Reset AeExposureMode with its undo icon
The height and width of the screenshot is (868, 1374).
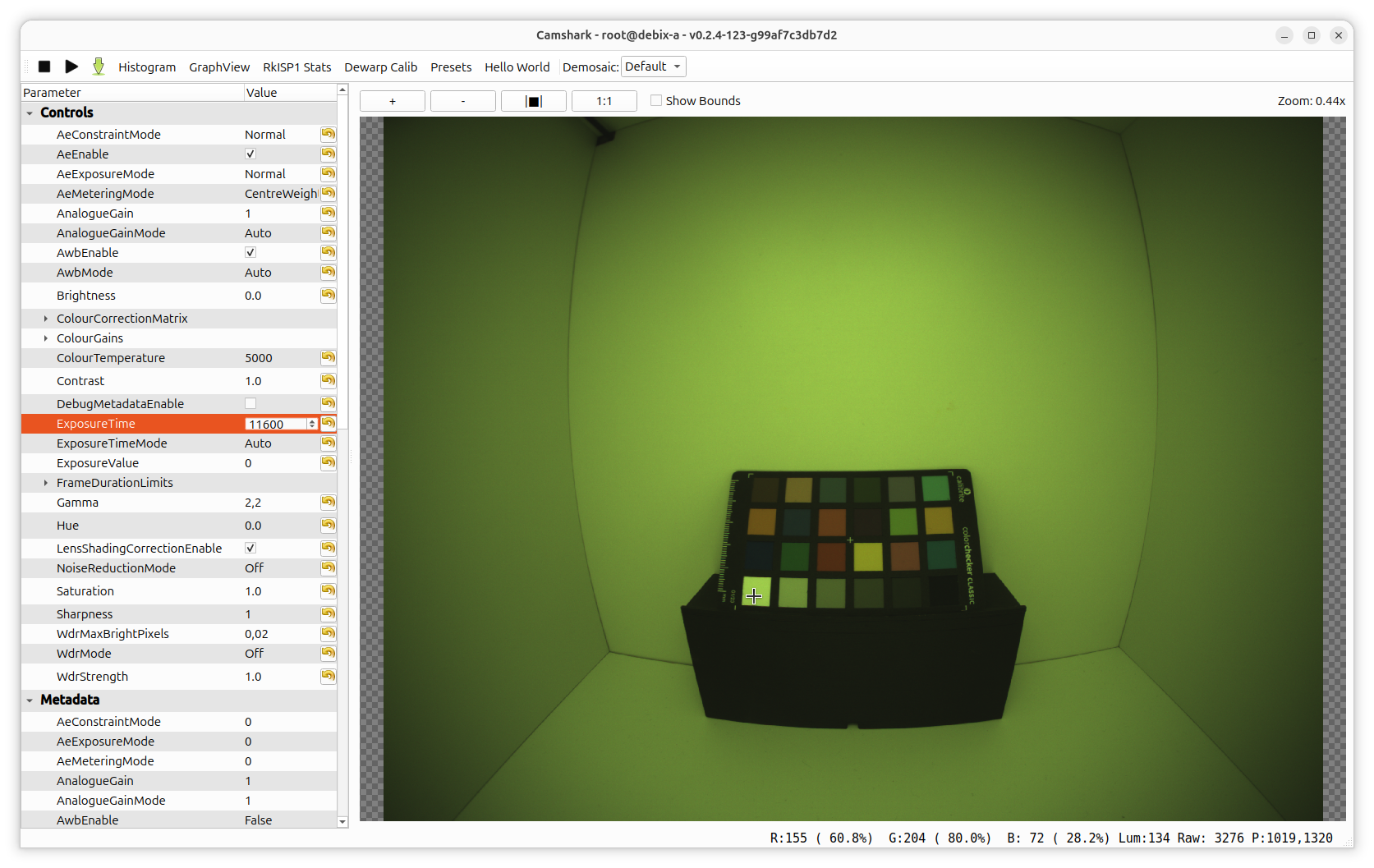tap(329, 173)
